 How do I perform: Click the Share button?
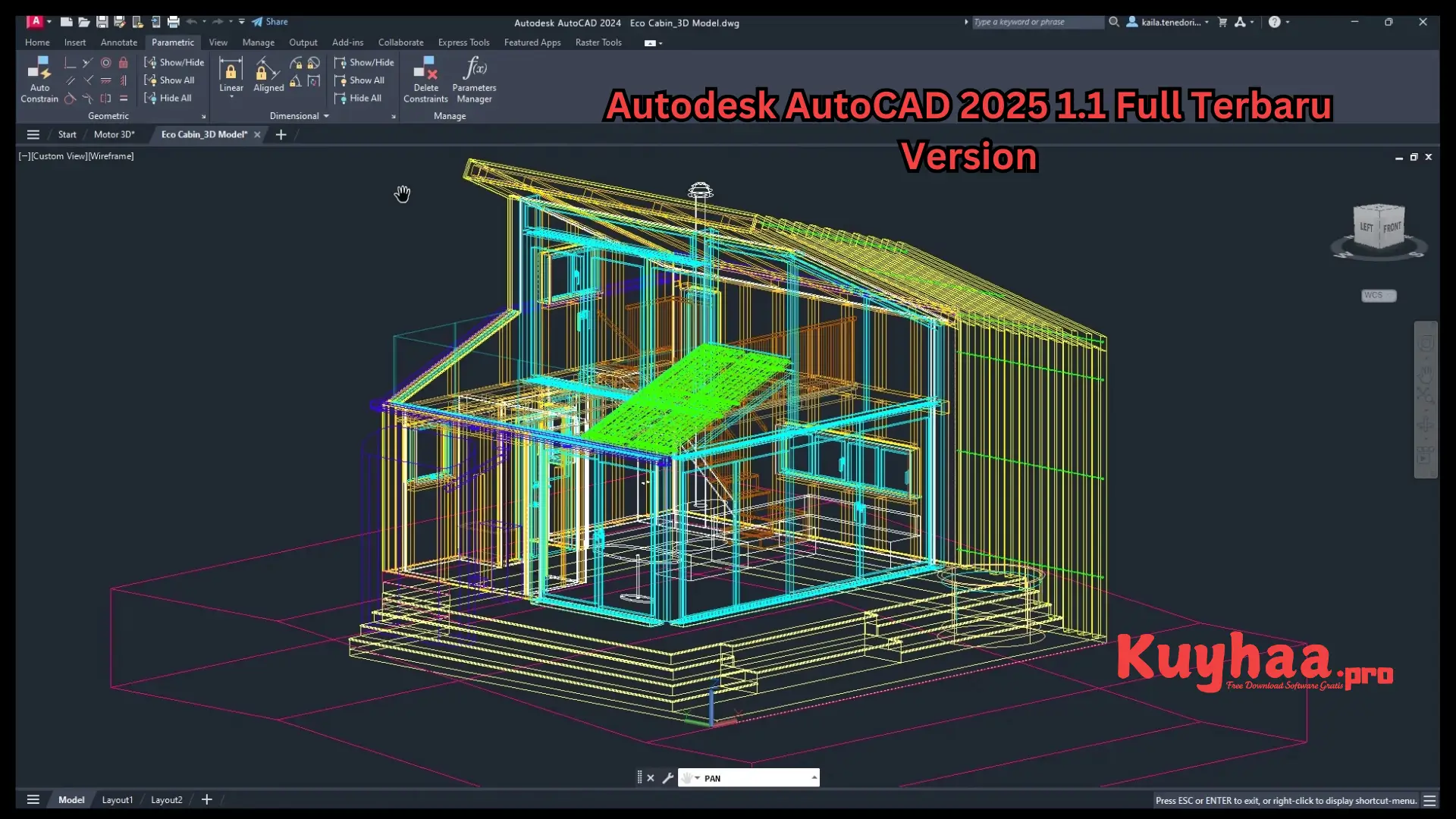[x=271, y=21]
